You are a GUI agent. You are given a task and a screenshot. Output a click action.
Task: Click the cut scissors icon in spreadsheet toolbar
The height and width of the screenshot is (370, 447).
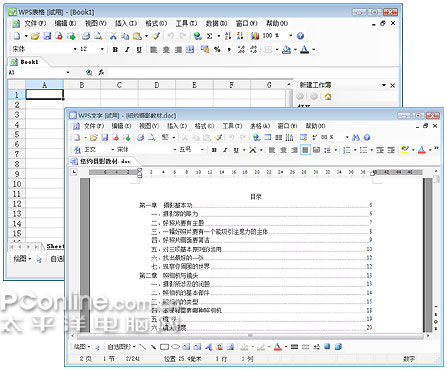coord(113,36)
